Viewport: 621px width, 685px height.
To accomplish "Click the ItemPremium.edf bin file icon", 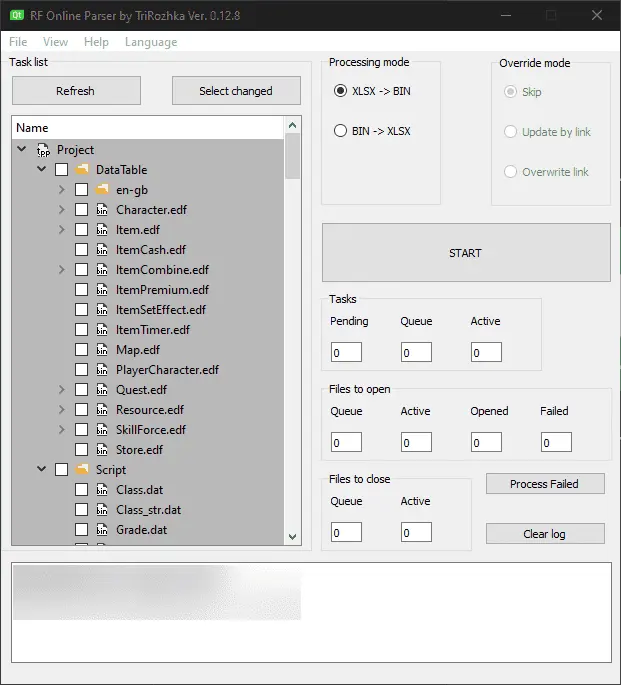I will point(102,290).
